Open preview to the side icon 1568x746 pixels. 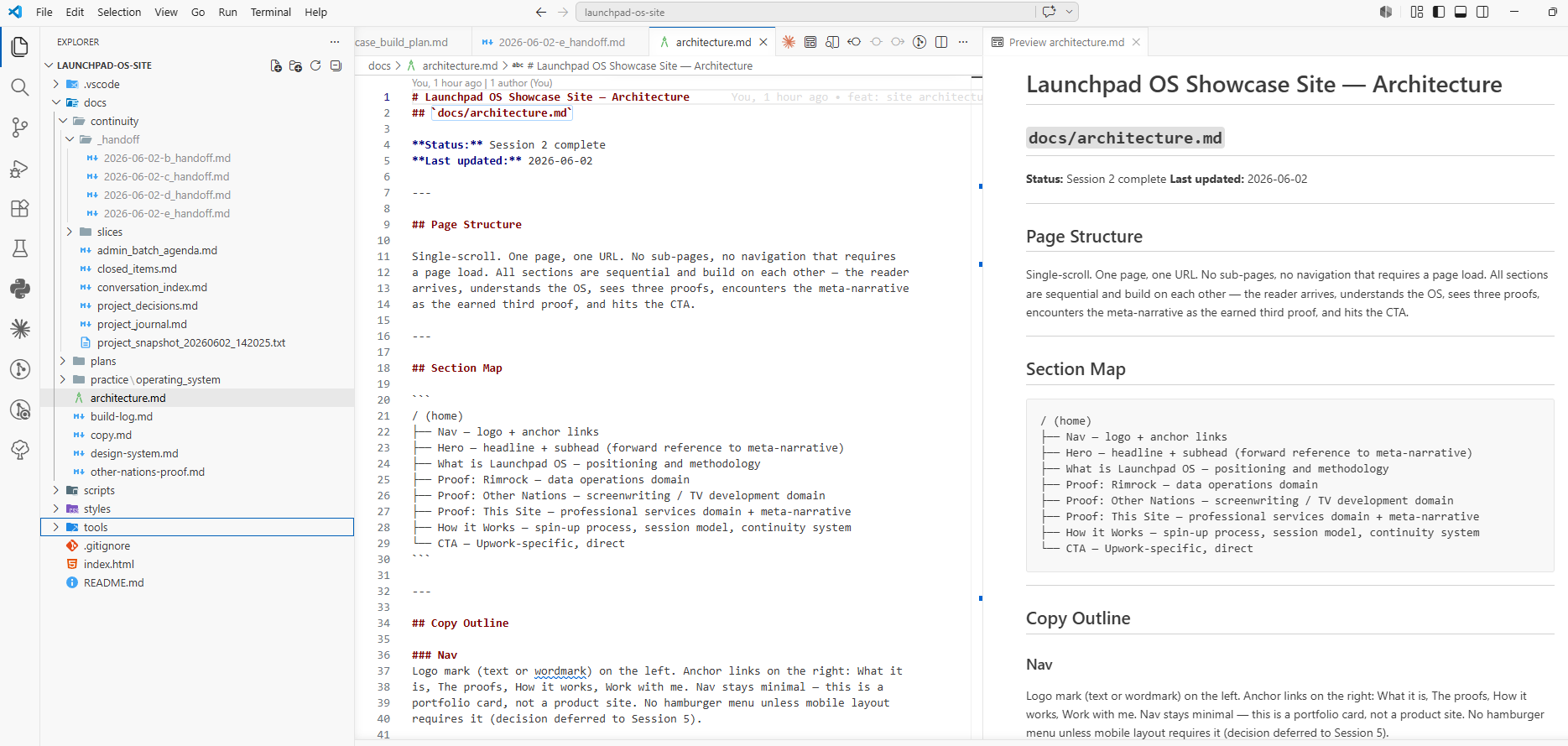click(x=832, y=42)
